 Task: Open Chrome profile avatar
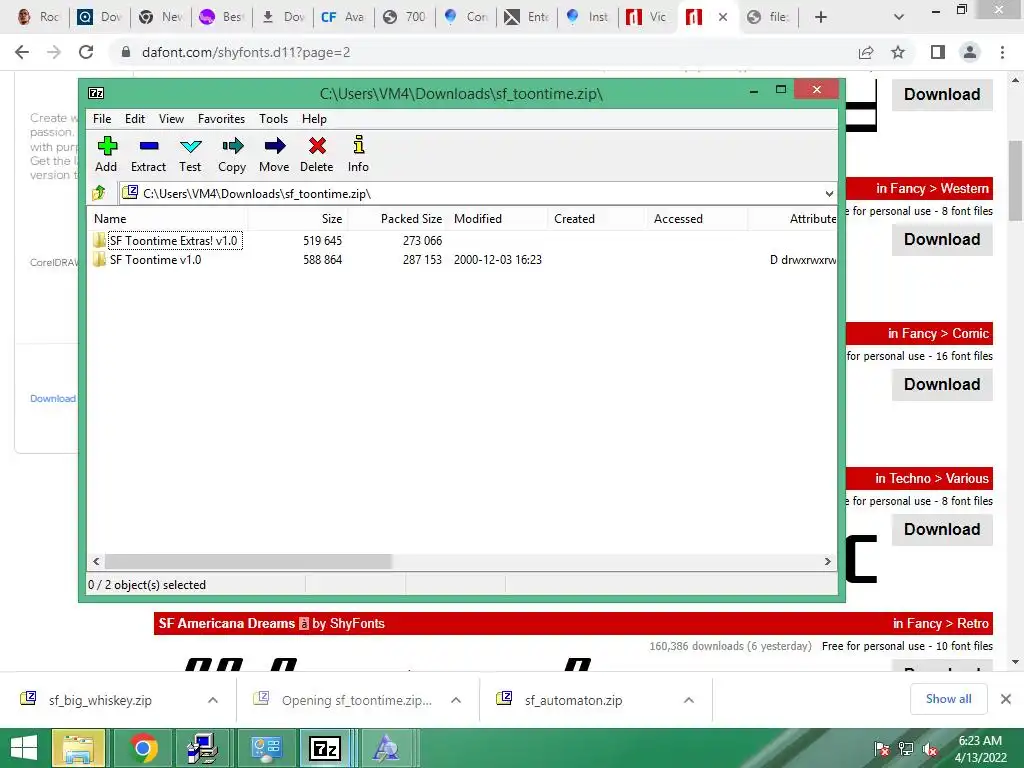click(970, 52)
